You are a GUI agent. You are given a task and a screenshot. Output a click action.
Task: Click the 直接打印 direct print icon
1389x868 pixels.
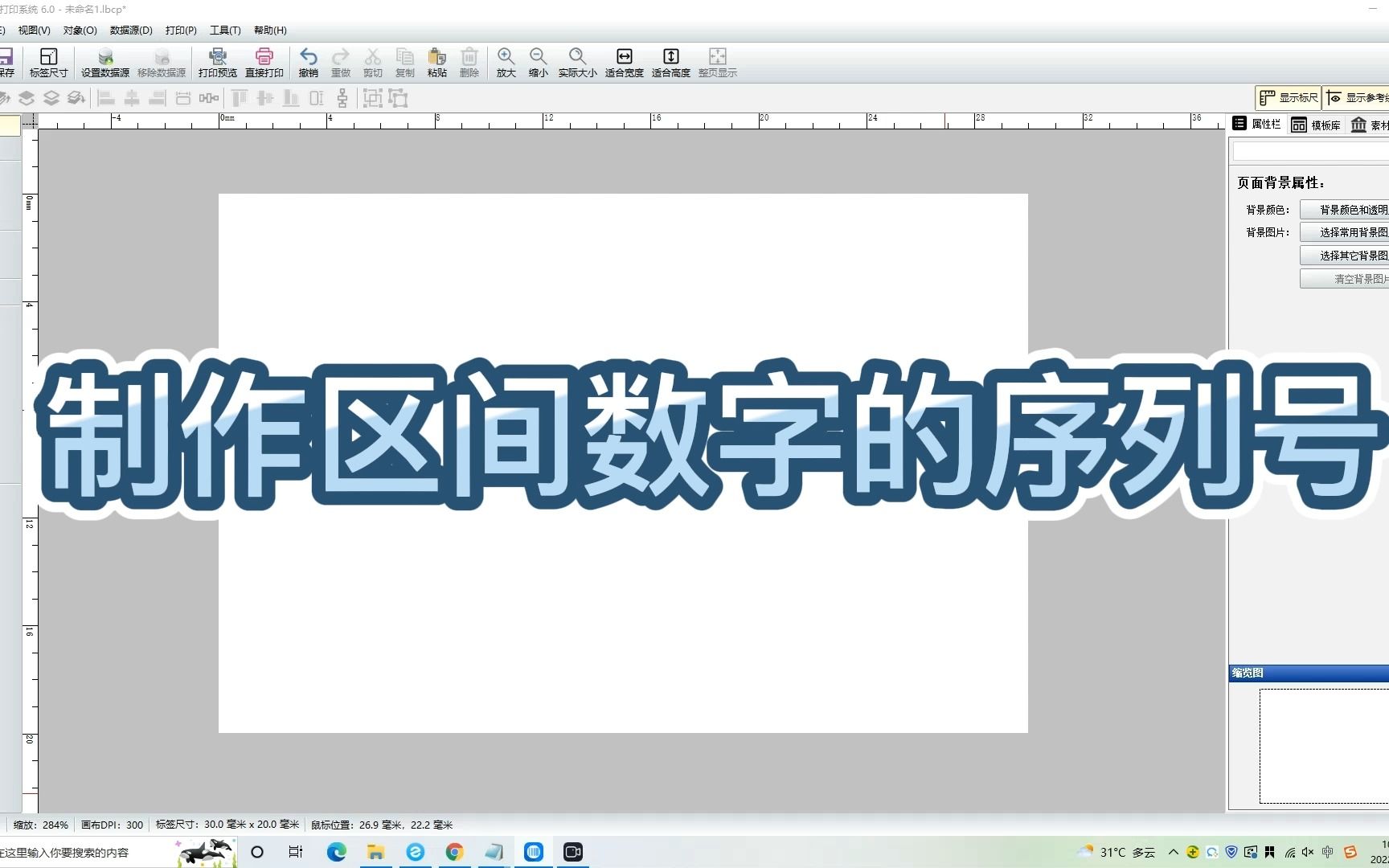point(264,62)
